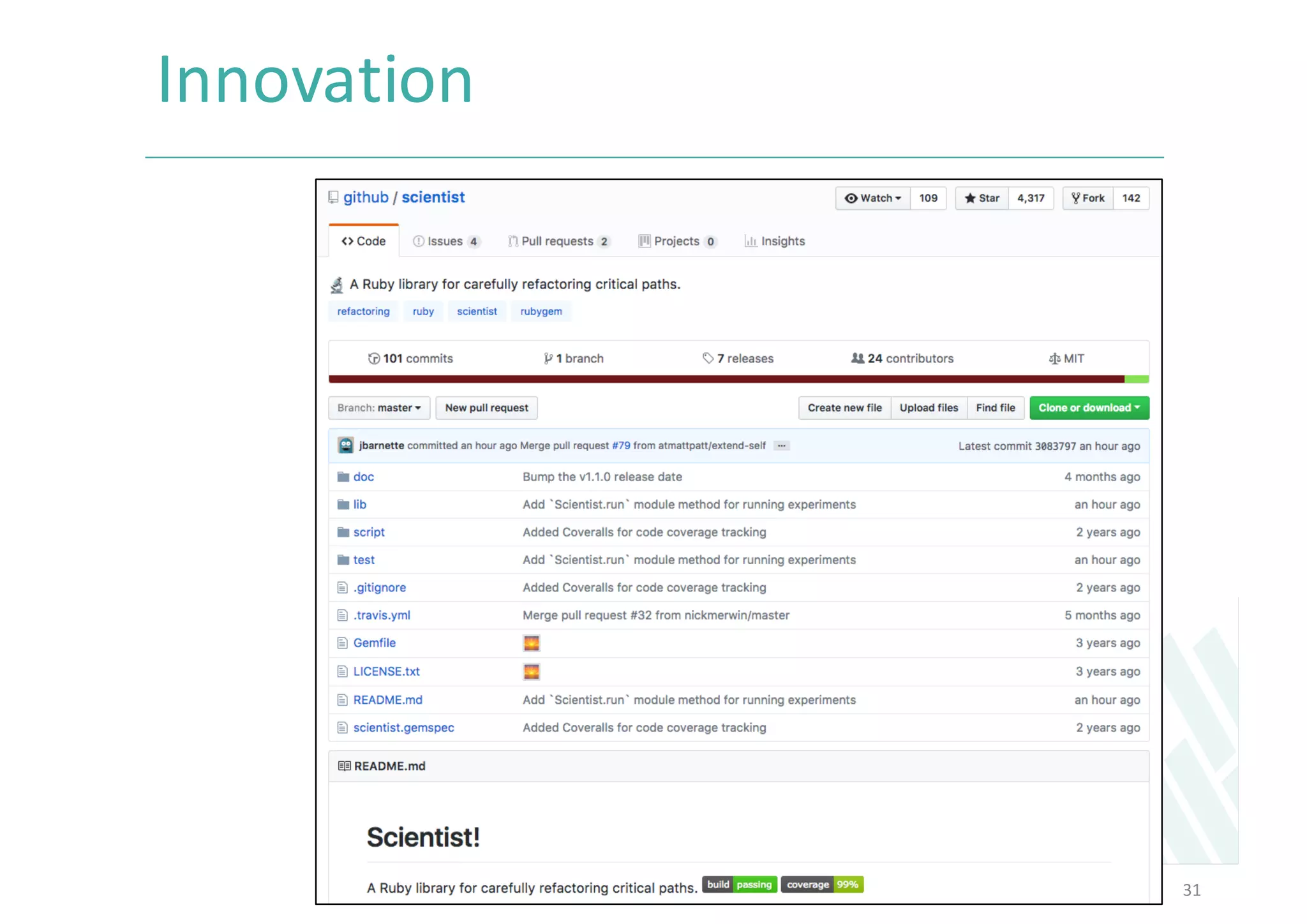Click the build passing badge
Screen dimensions: 1307x924
tap(740, 884)
